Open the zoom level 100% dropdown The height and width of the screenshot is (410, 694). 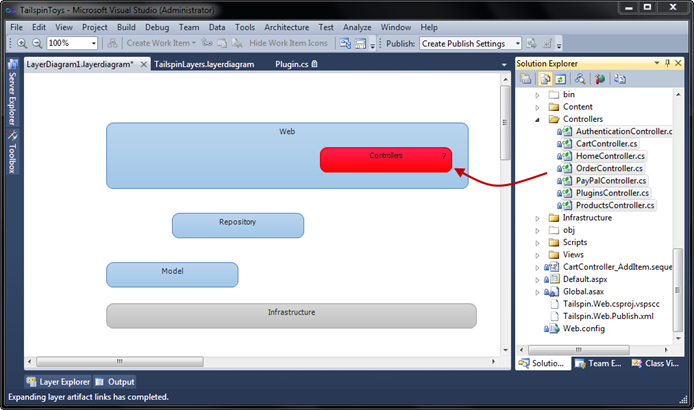pos(94,43)
